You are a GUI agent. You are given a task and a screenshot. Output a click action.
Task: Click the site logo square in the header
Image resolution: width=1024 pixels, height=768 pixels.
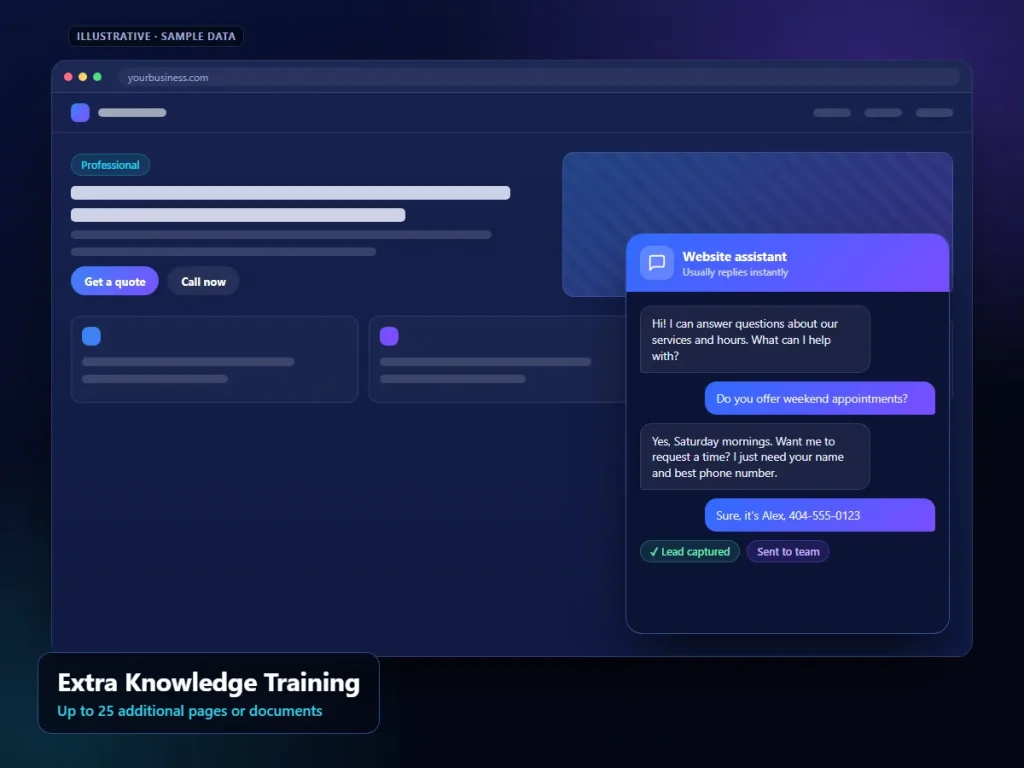tap(80, 112)
